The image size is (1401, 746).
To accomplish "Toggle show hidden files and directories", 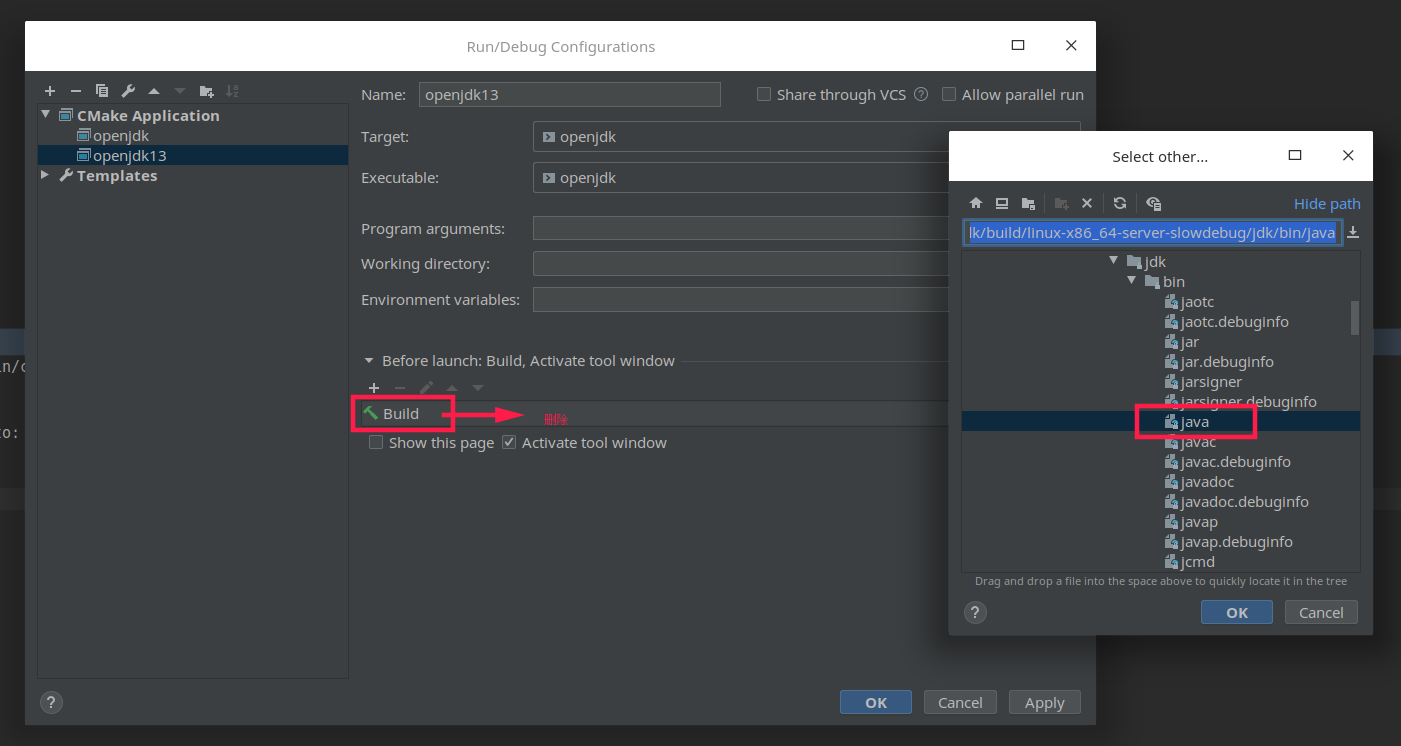I will (x=1153, y=203).
